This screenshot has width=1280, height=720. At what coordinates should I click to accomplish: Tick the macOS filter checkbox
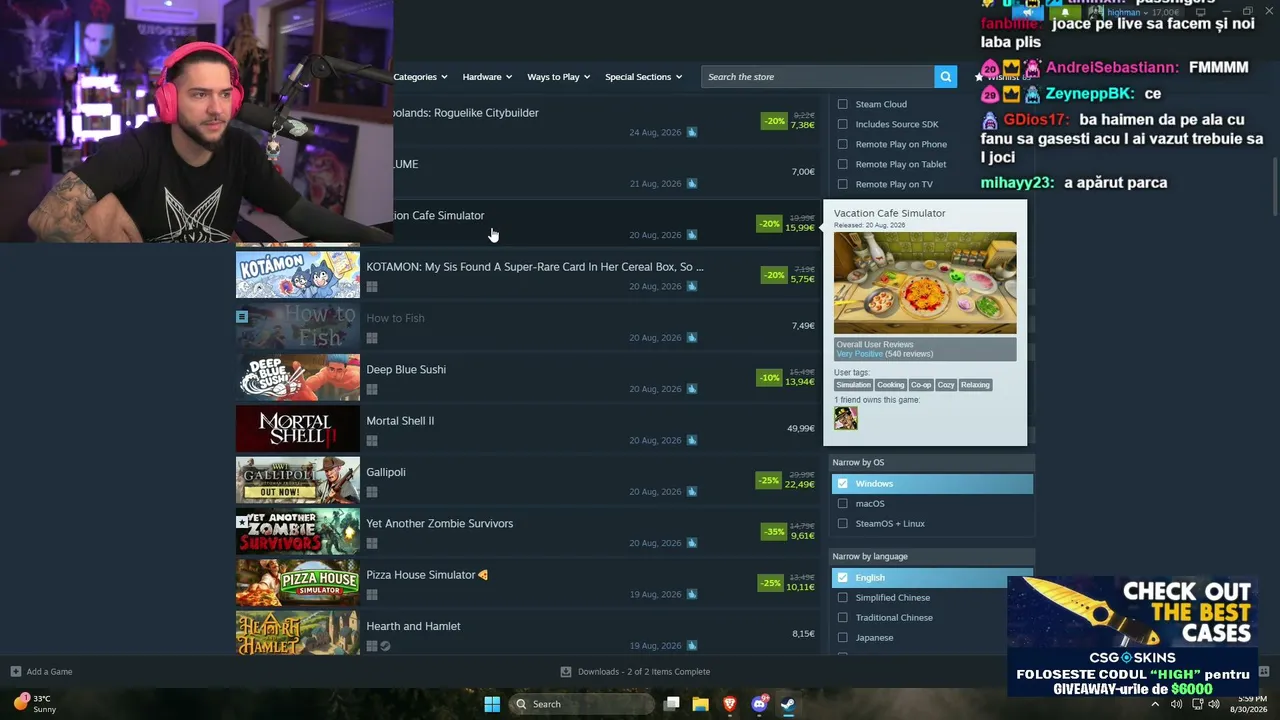click(842, 504)
